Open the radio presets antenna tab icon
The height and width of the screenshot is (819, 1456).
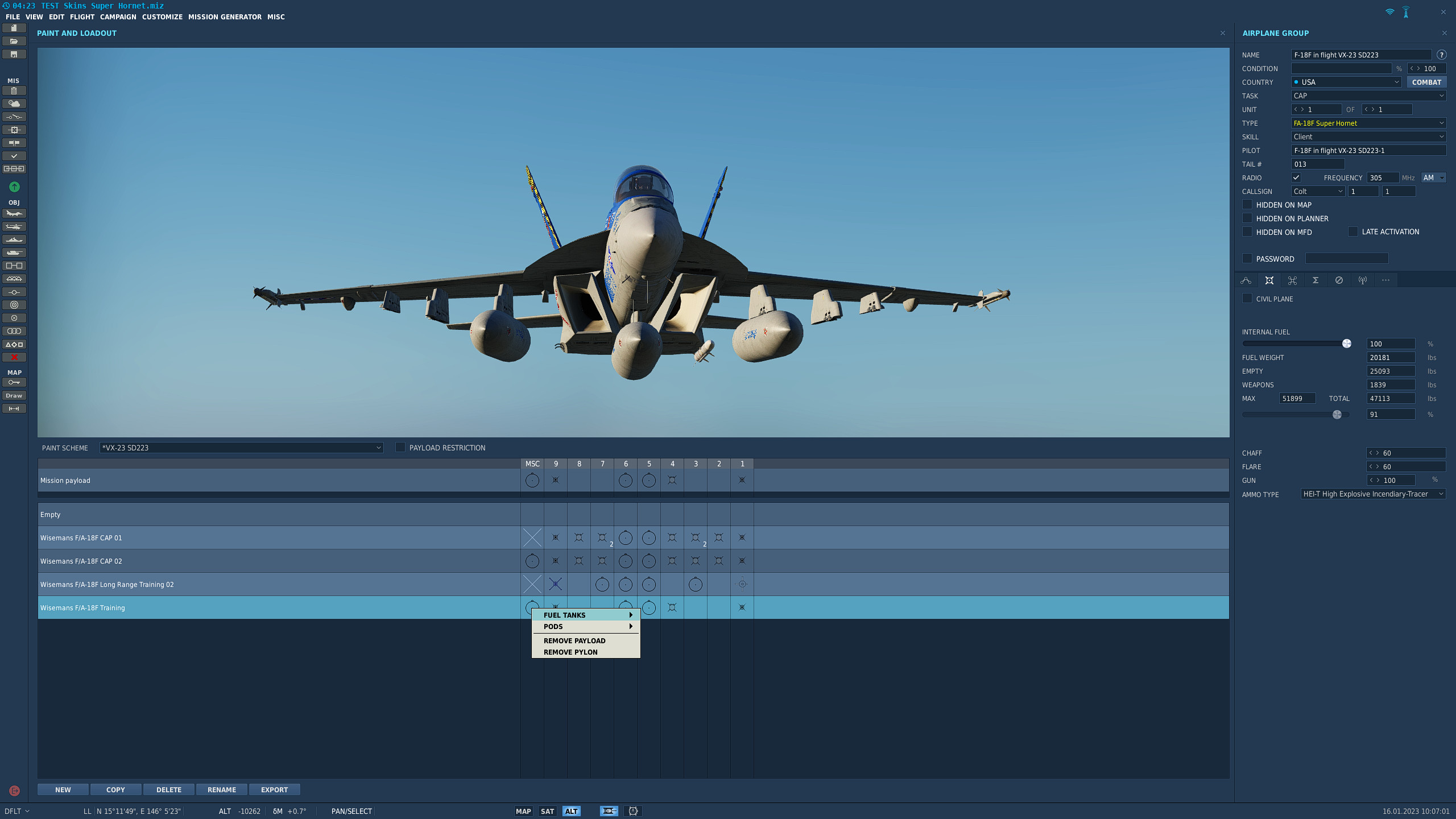click(1362, 280)
